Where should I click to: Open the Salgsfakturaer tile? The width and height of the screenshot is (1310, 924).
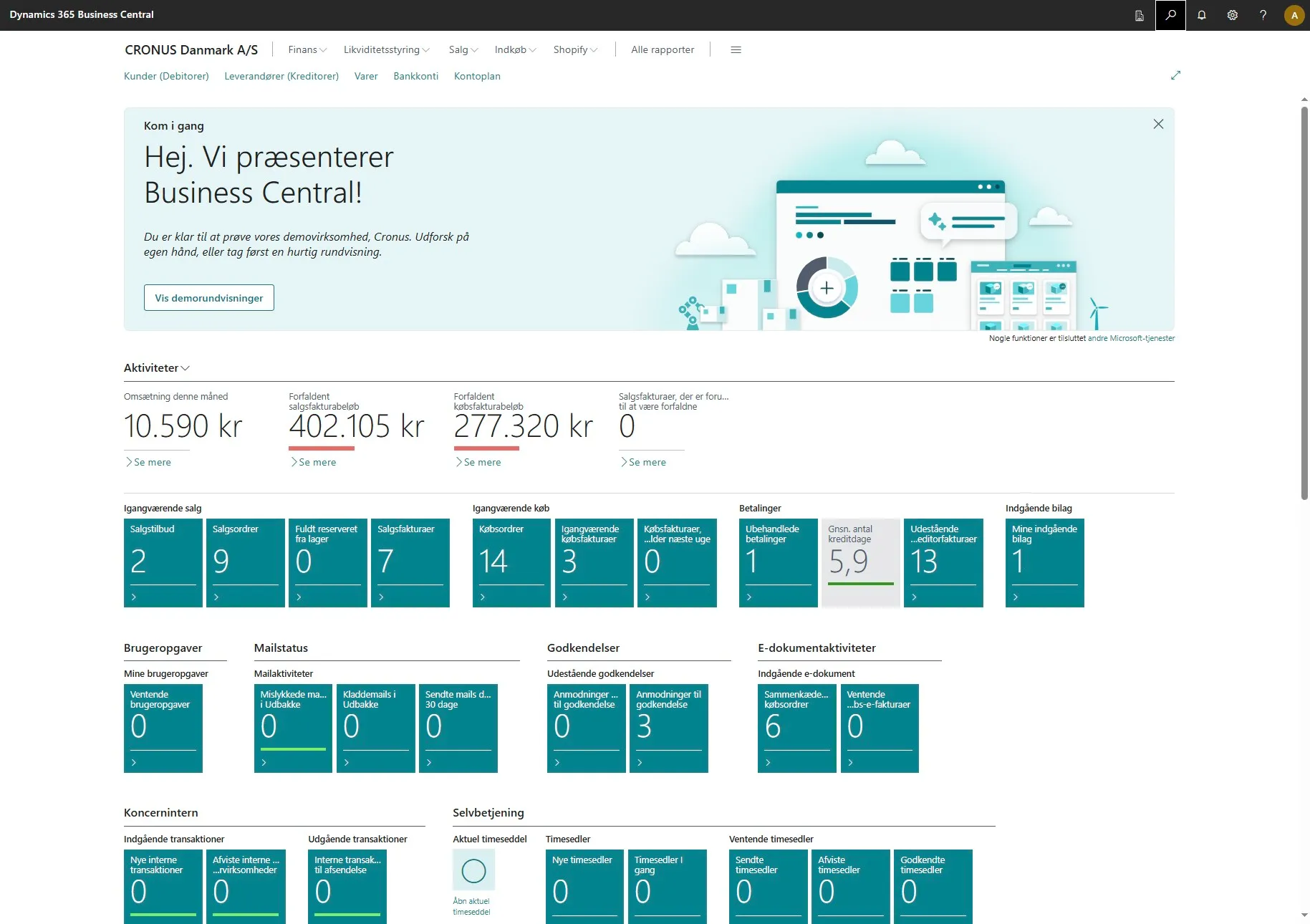(x=410, y=563)
